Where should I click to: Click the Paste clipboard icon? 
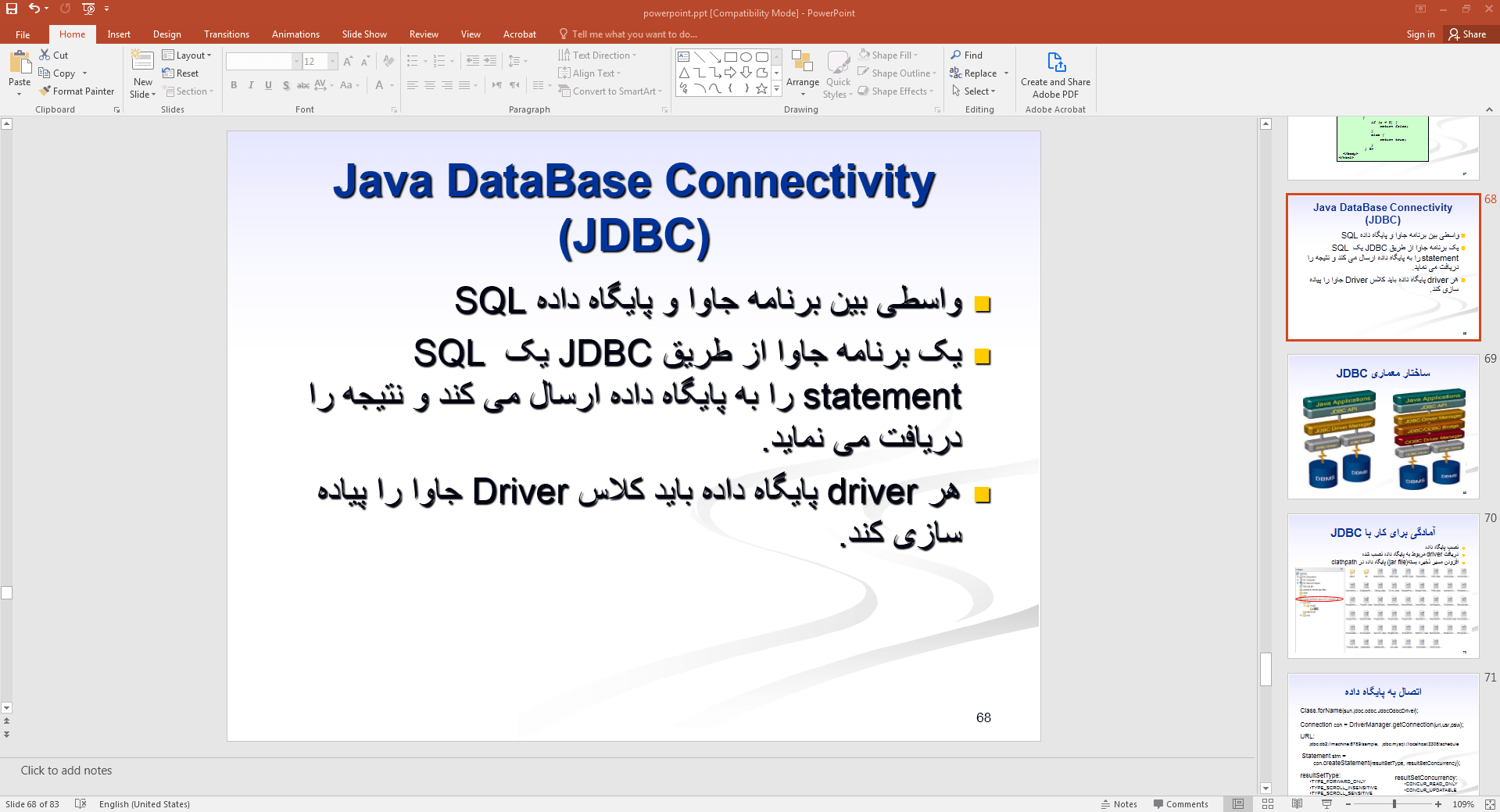point(20,63)
